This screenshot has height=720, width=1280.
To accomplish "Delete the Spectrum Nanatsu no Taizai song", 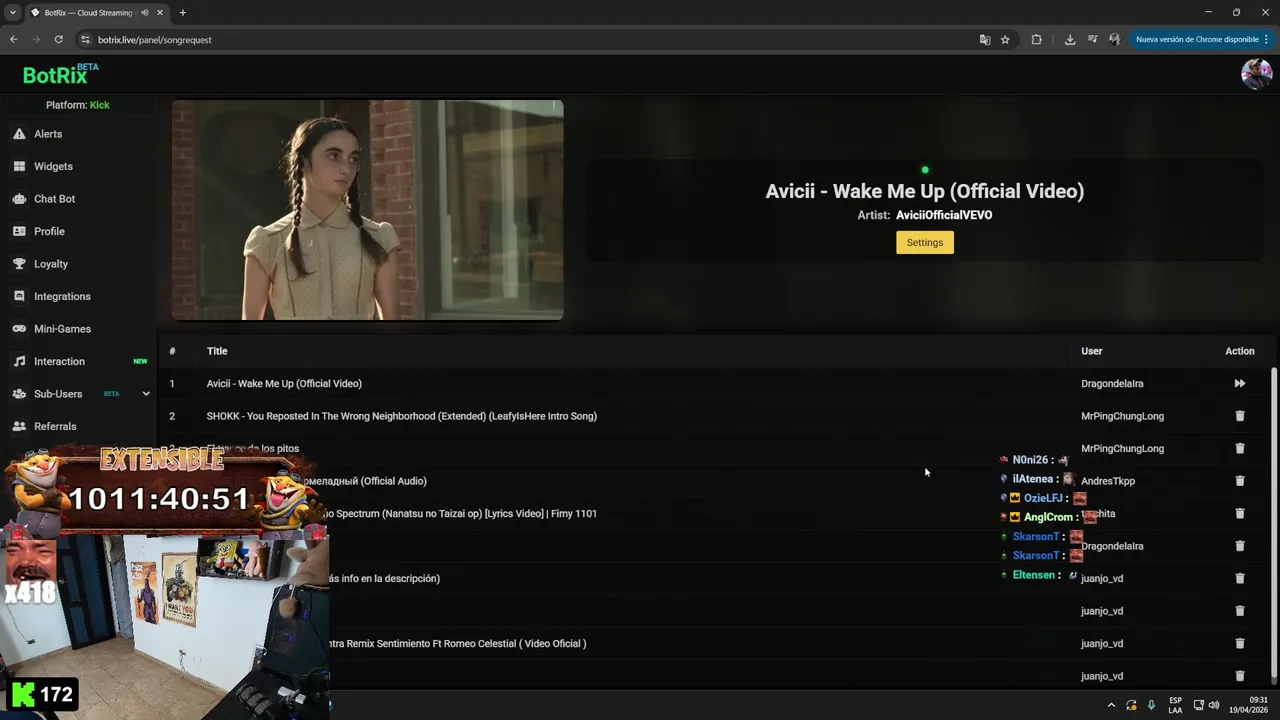I will 1239,513.
